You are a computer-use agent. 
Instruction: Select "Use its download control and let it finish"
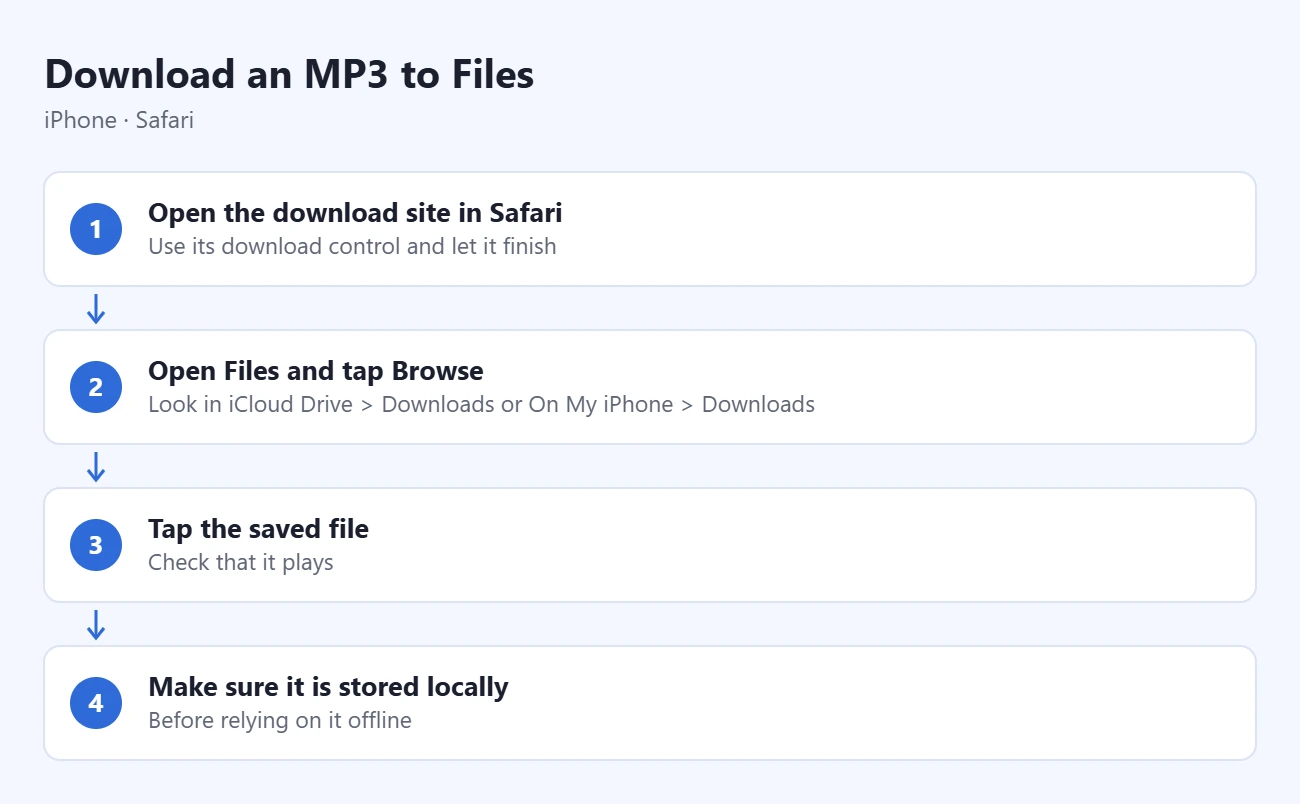[x=352, y=246]
